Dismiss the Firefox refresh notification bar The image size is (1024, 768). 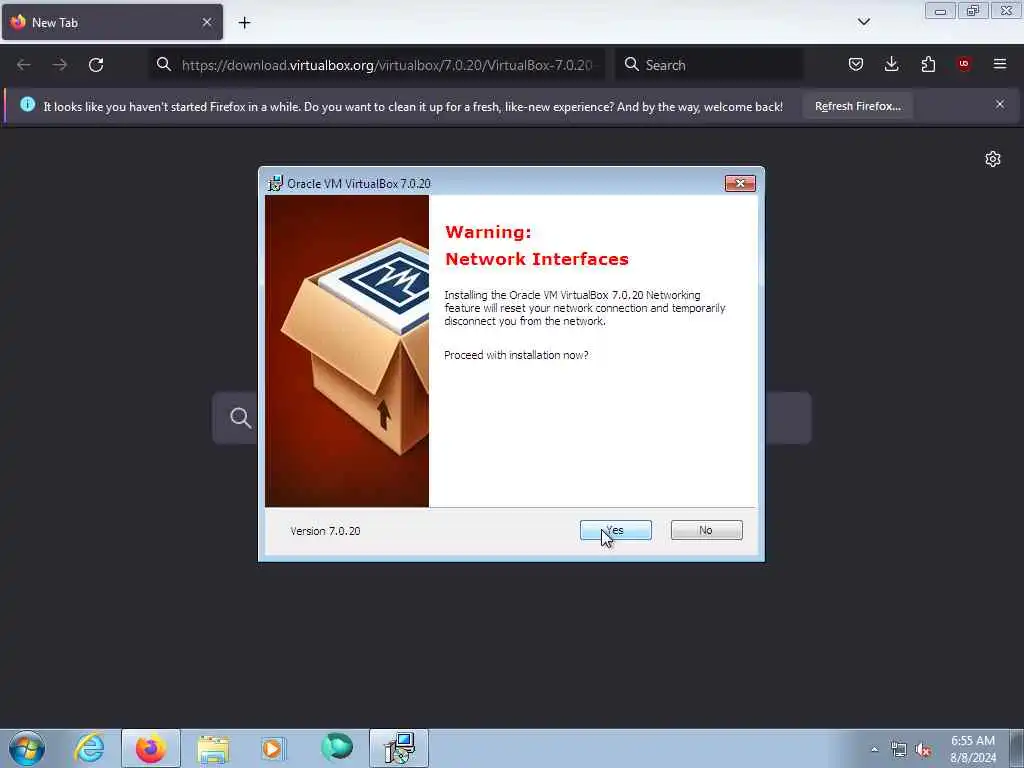(999, 104)
